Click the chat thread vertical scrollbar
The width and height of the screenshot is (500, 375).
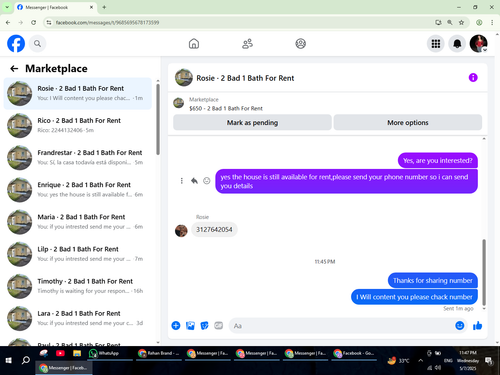point(484,272)
